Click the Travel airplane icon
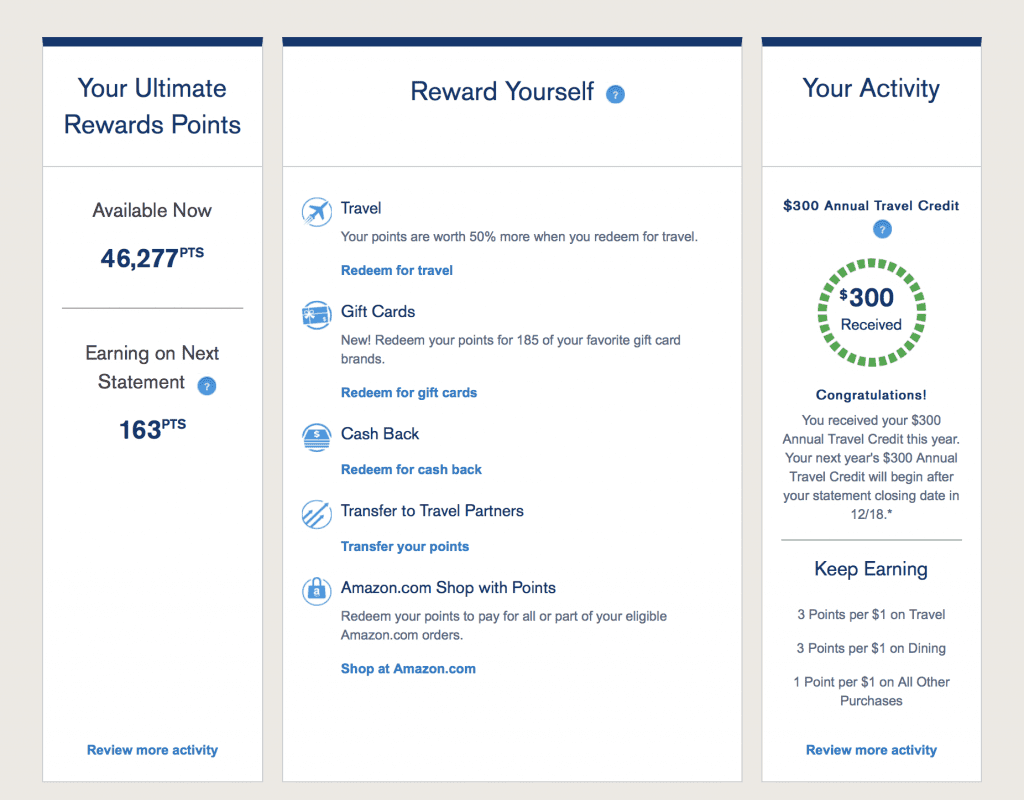The width and height of the screenshot is (1024, 800). (x=316, y=212)
